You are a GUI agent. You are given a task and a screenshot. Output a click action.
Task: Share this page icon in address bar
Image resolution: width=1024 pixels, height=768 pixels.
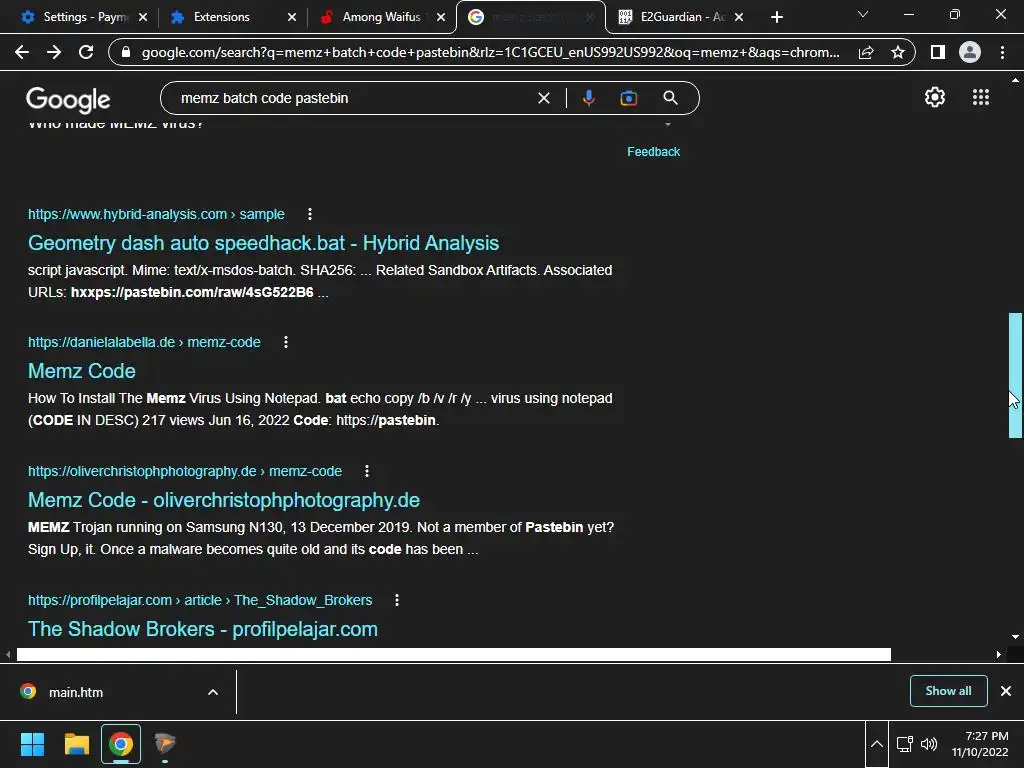click(866, 52)
